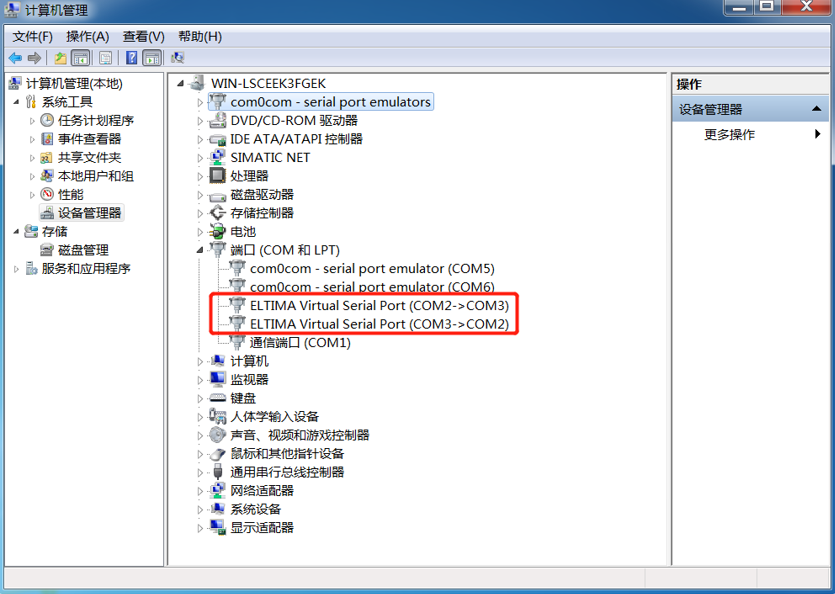
Task: Collapse the 端口 (COM 和 LPT) node
Action: (x=200, y=250)
